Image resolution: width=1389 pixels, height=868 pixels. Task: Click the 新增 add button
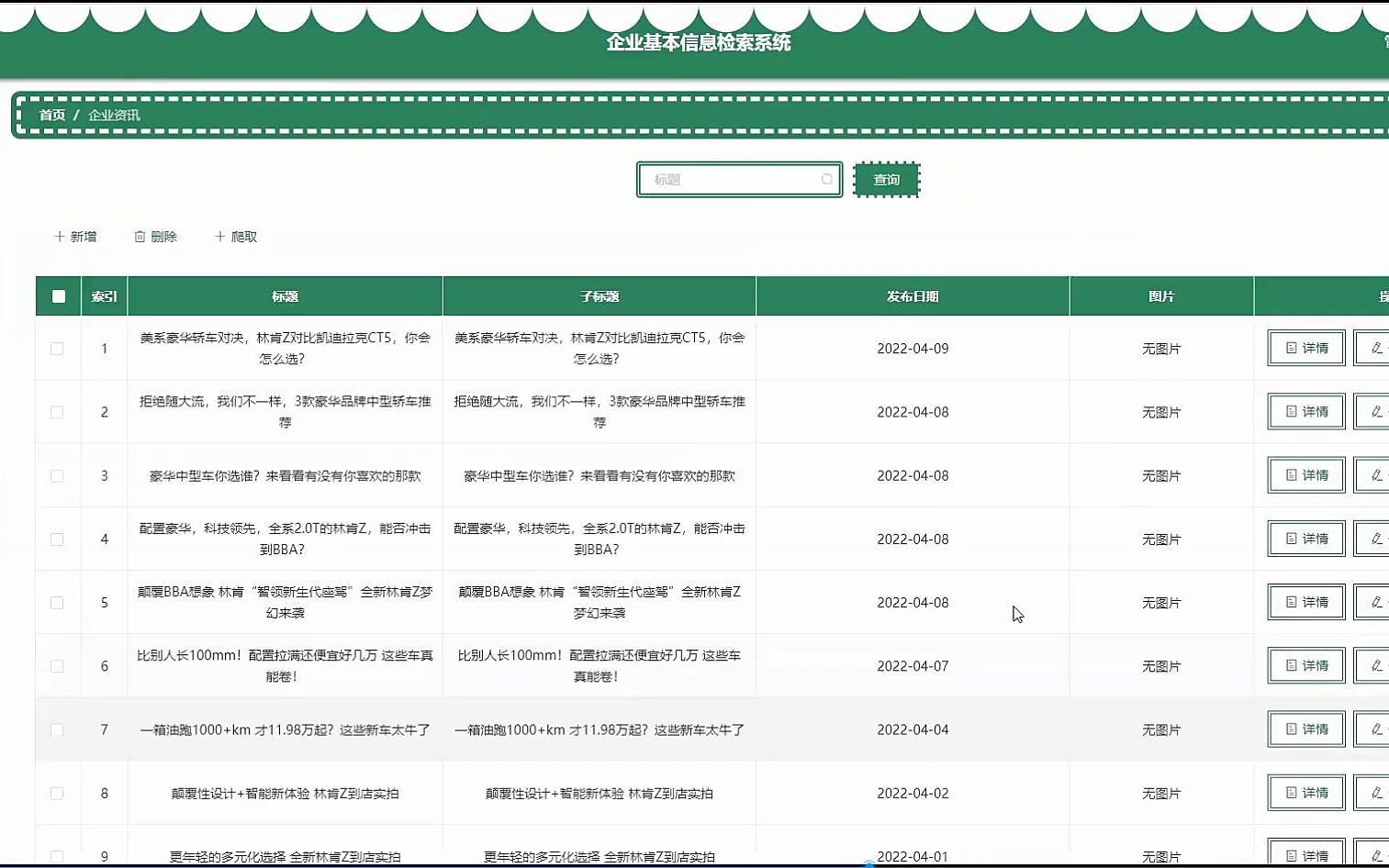coord(75,237)
